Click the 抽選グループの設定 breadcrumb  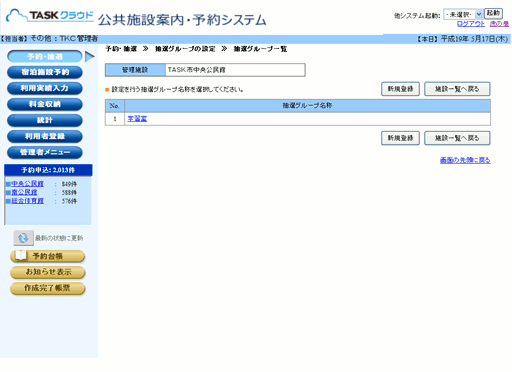(185, 49)
